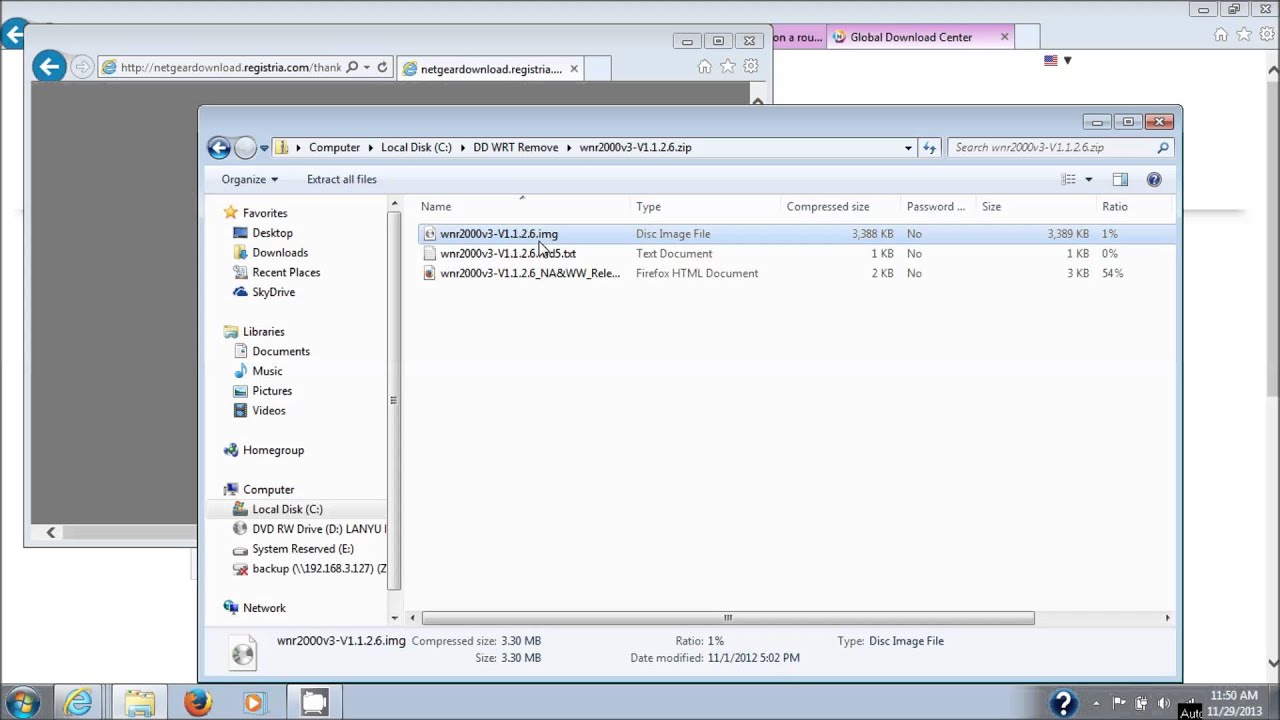Click Local Disk (C:) in breadcrumb
This screenshot has width=1280, height=720.
pyautogui.click(x=416, y=147)
